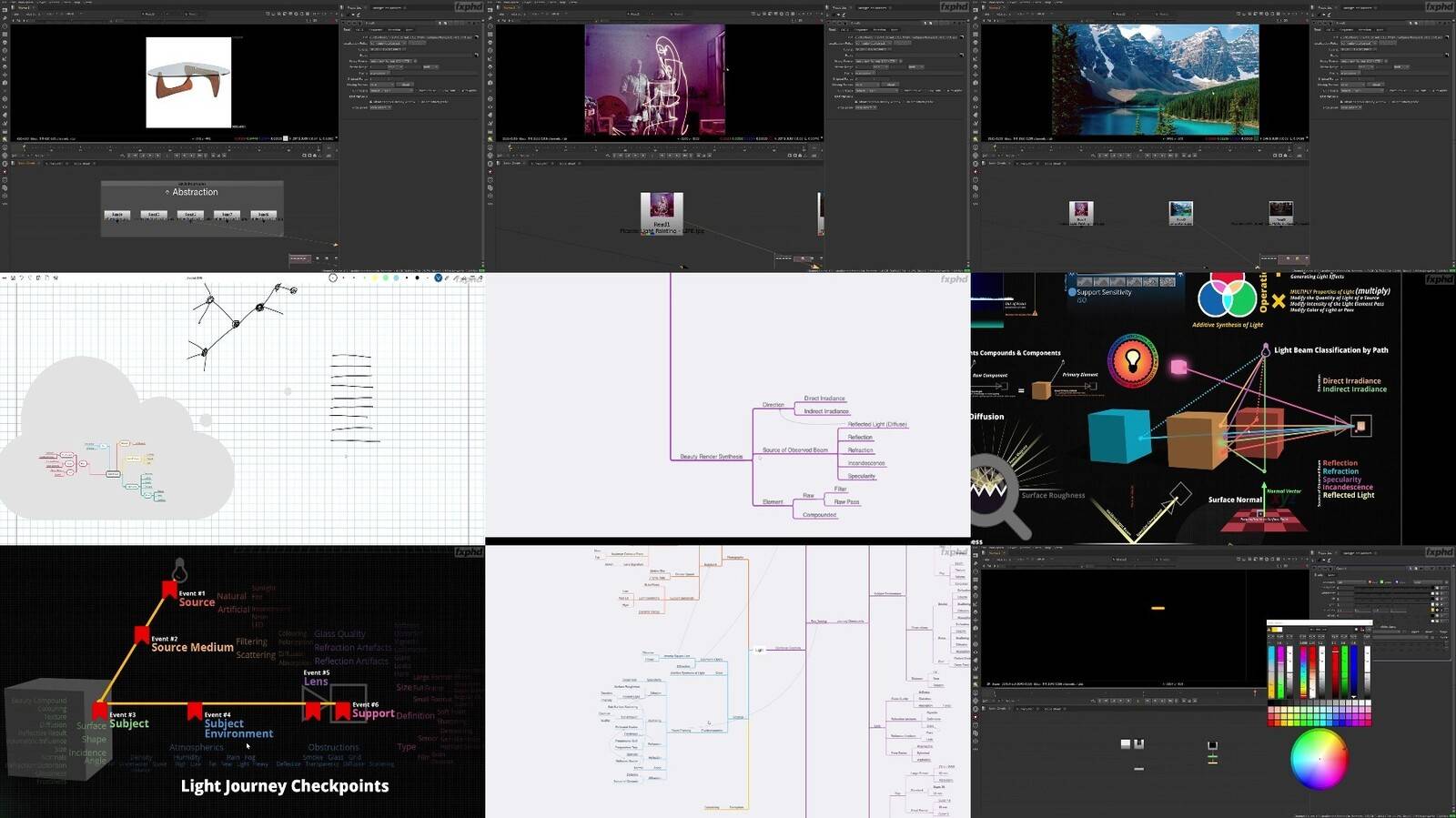Click the glowing lightbulb icon in the multicolored ring
1456x818 pixels.
(1132, 360)
